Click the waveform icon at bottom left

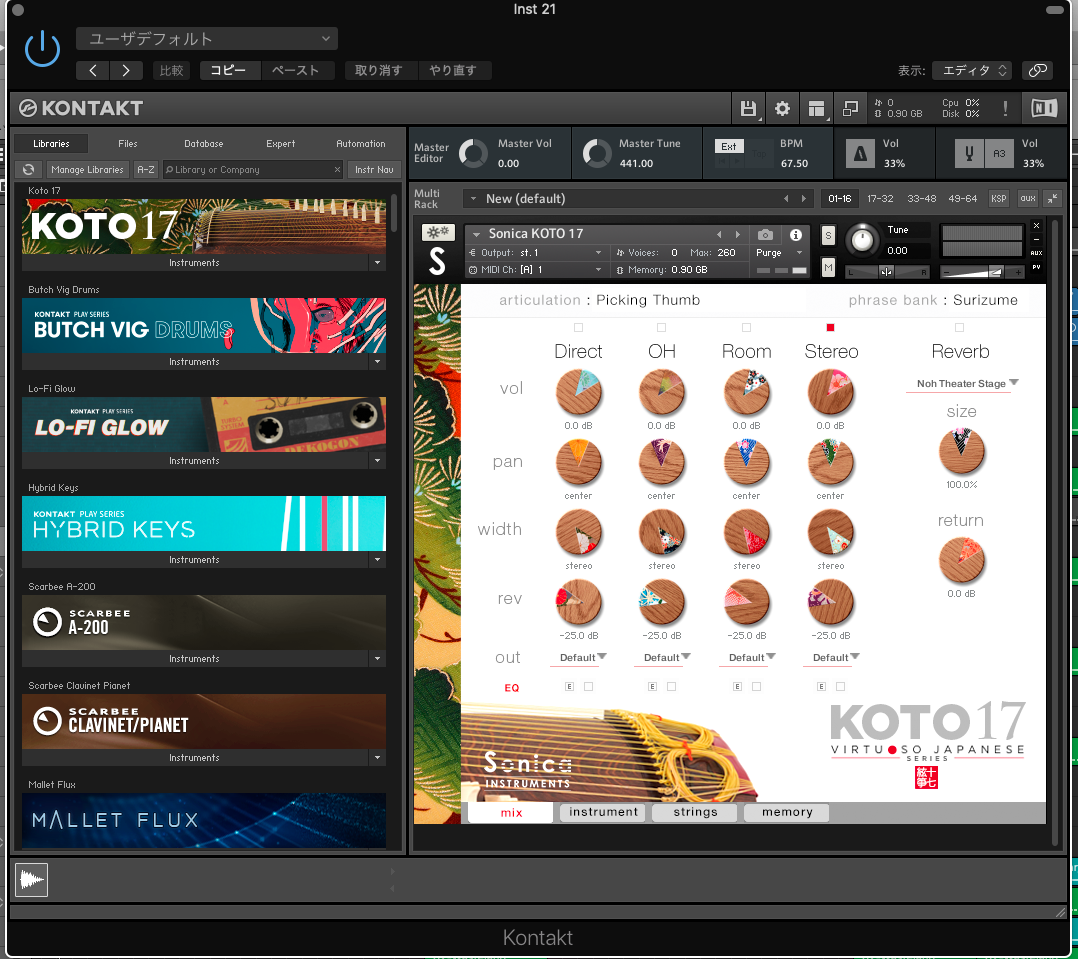coord(32,880)
